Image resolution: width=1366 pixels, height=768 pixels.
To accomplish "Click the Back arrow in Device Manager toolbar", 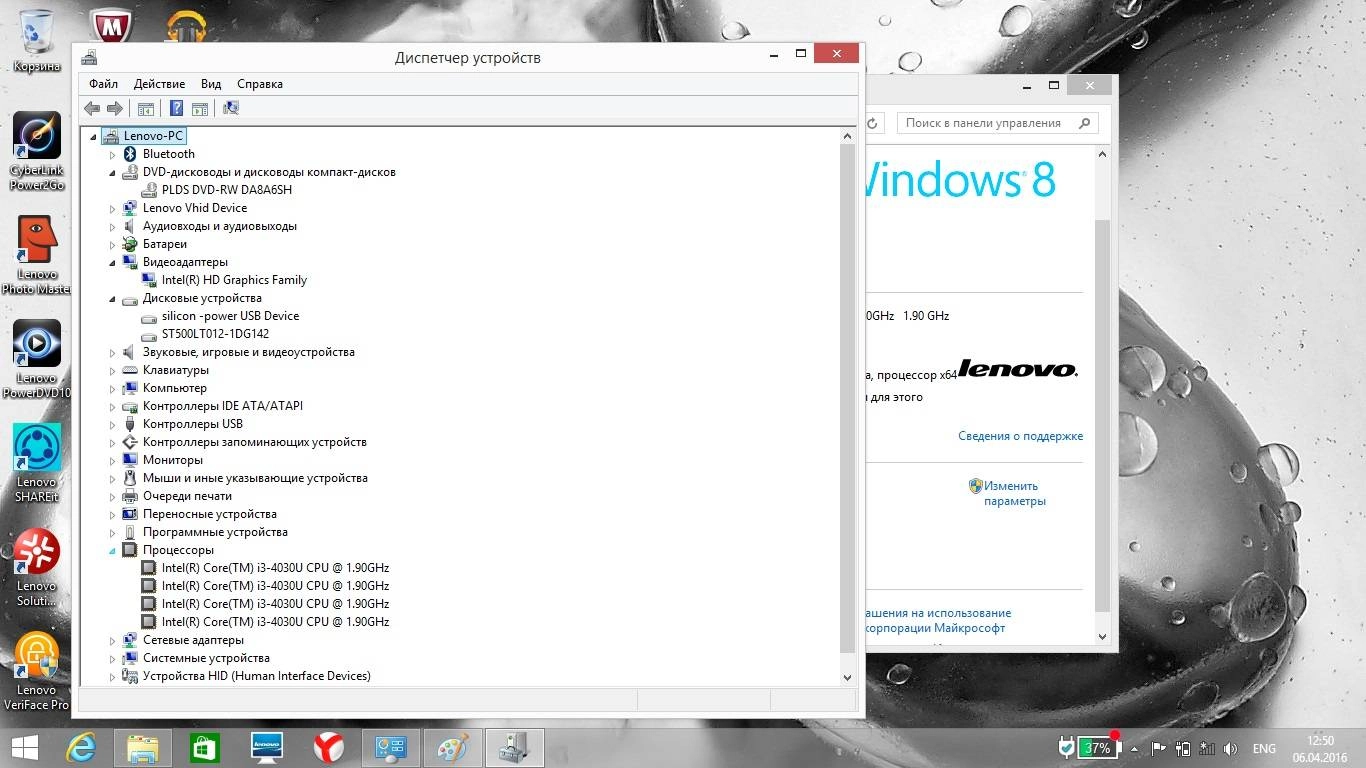I will point(92,108).
